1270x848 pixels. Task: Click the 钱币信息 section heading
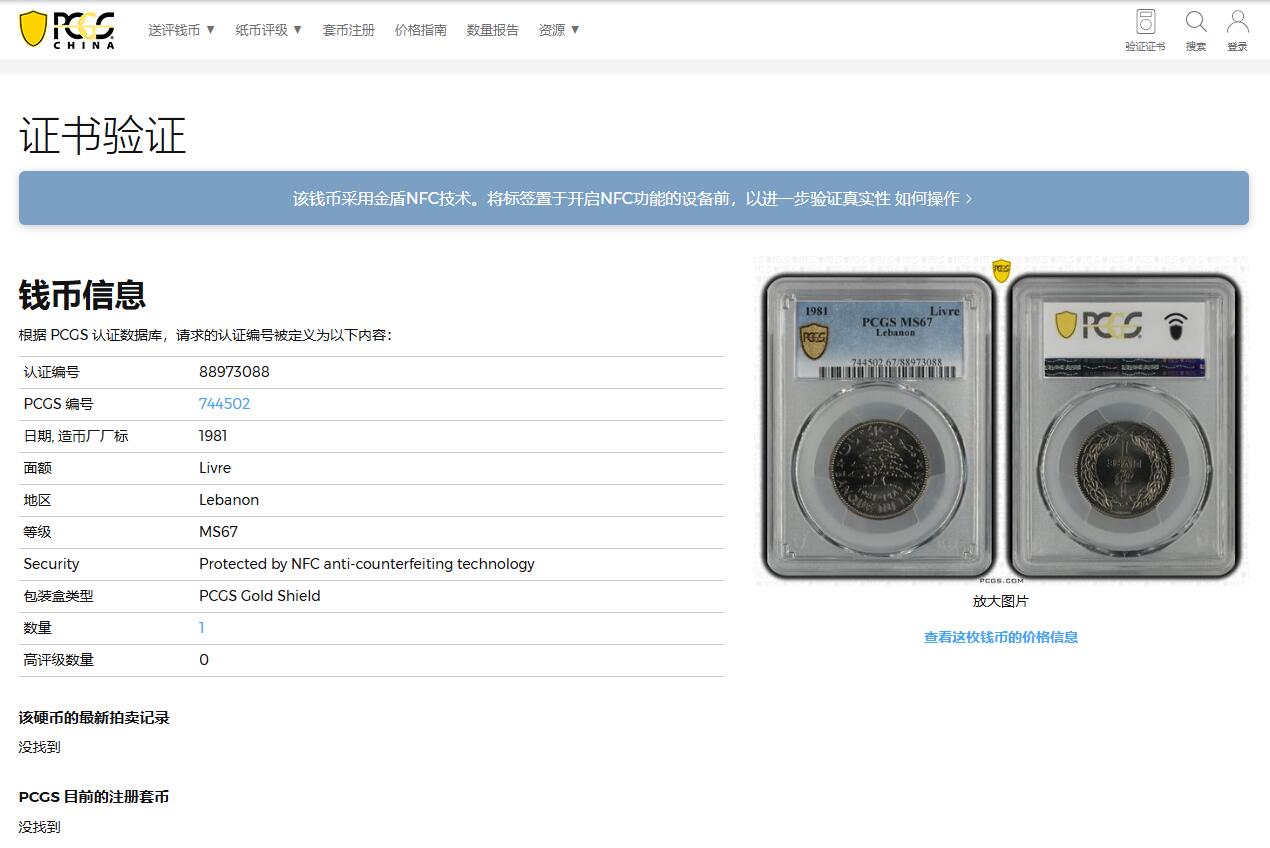coord(83,295)
